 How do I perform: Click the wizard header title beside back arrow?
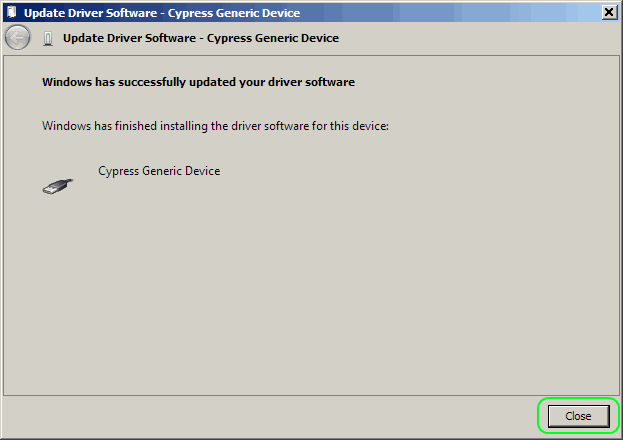(x=200, y=38)
